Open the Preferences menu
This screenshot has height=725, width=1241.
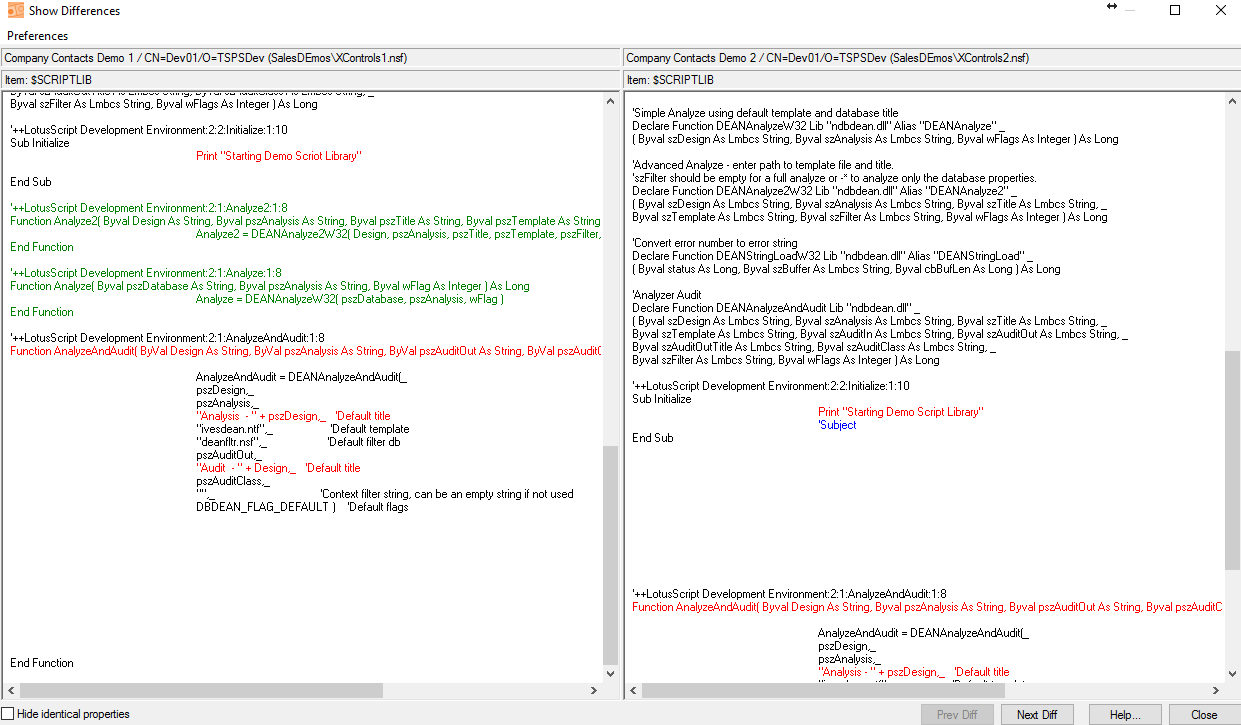click(38, 36)
